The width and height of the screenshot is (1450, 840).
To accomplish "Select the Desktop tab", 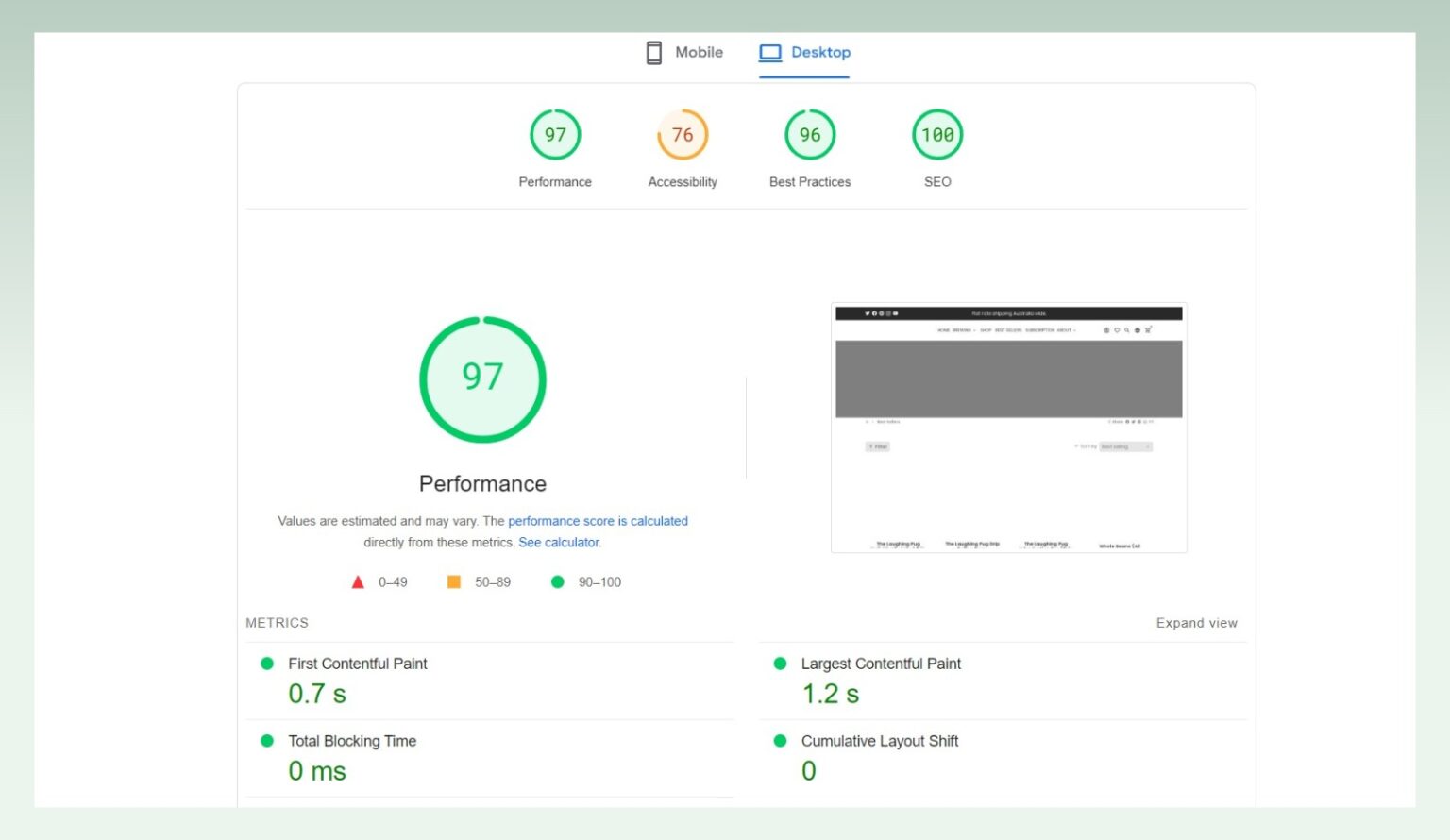I will coord(804,53).
